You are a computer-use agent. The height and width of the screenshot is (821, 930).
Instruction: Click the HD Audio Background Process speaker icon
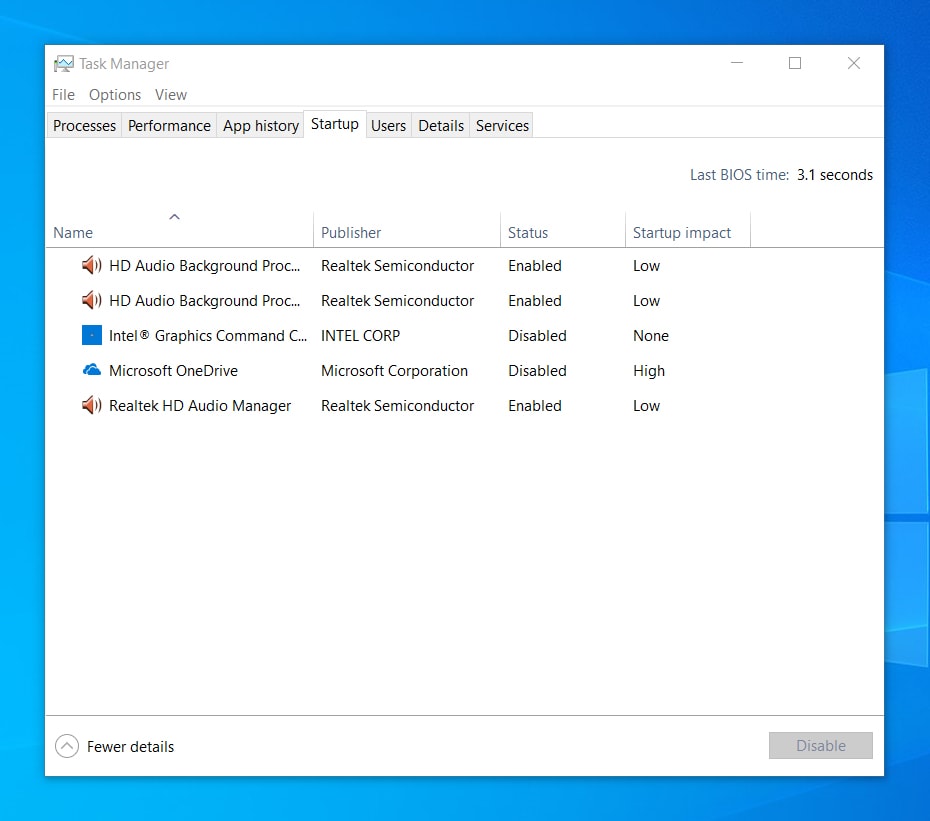click(x=91, y=265)
